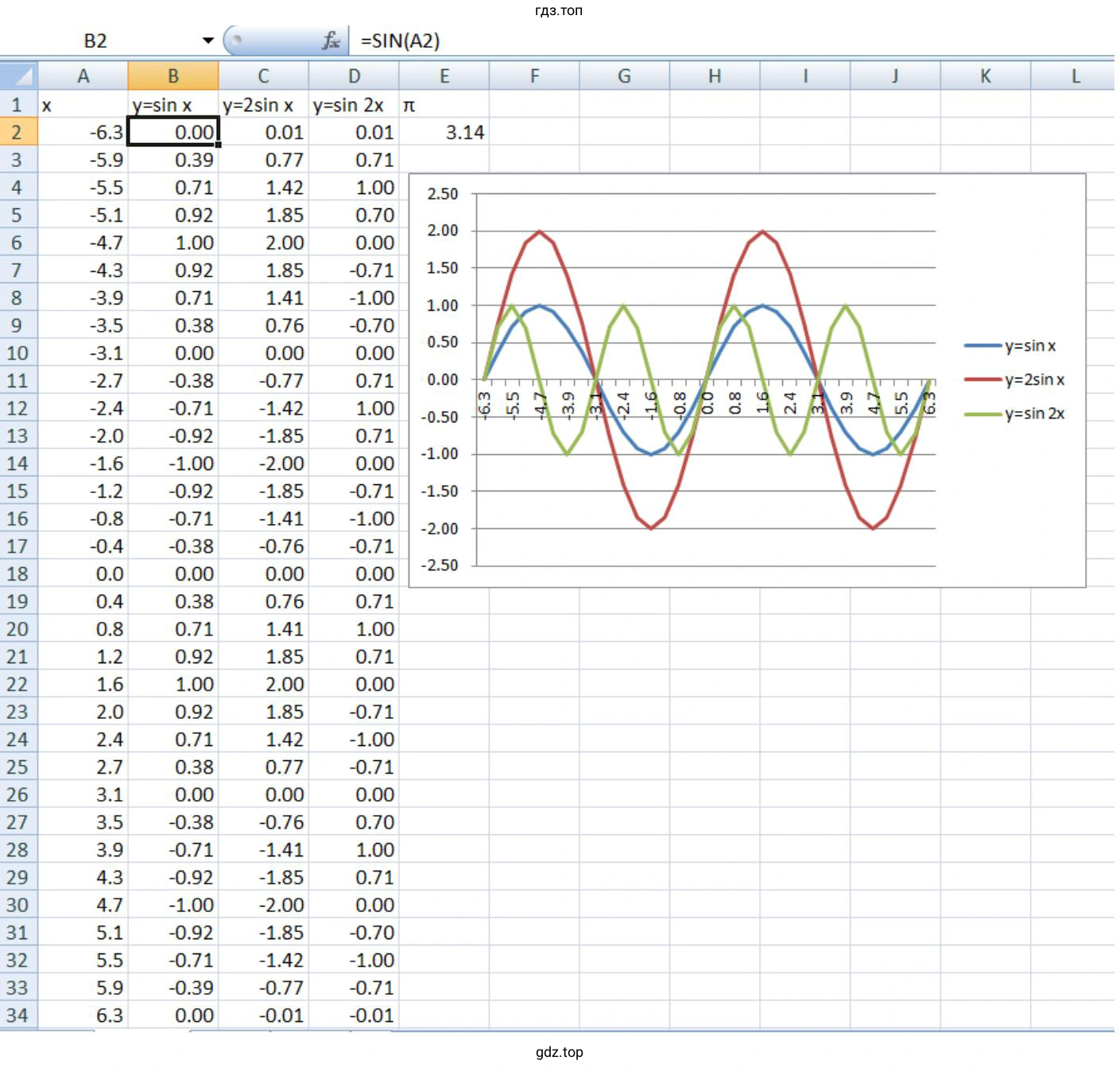Click the Select All corner button
The width and height of the screenshot is (1120, 1068).
(x=18, y=76)
